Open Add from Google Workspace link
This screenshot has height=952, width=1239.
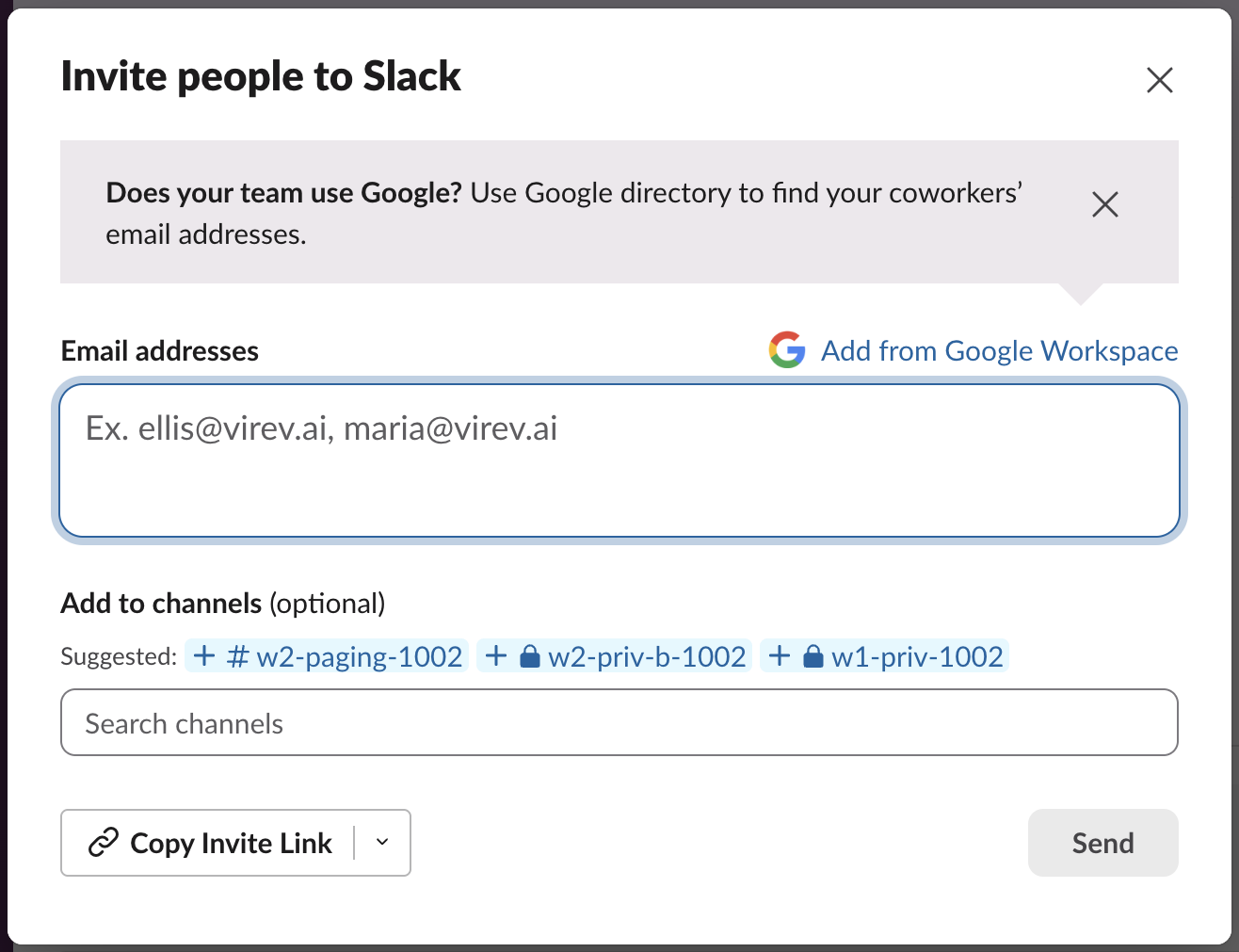[x=999, y=351]
